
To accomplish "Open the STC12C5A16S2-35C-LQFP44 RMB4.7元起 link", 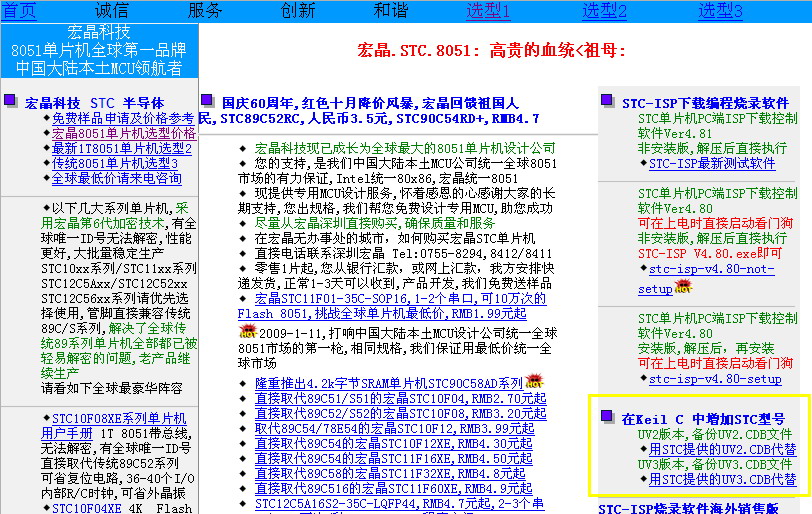I will (399, 504).
